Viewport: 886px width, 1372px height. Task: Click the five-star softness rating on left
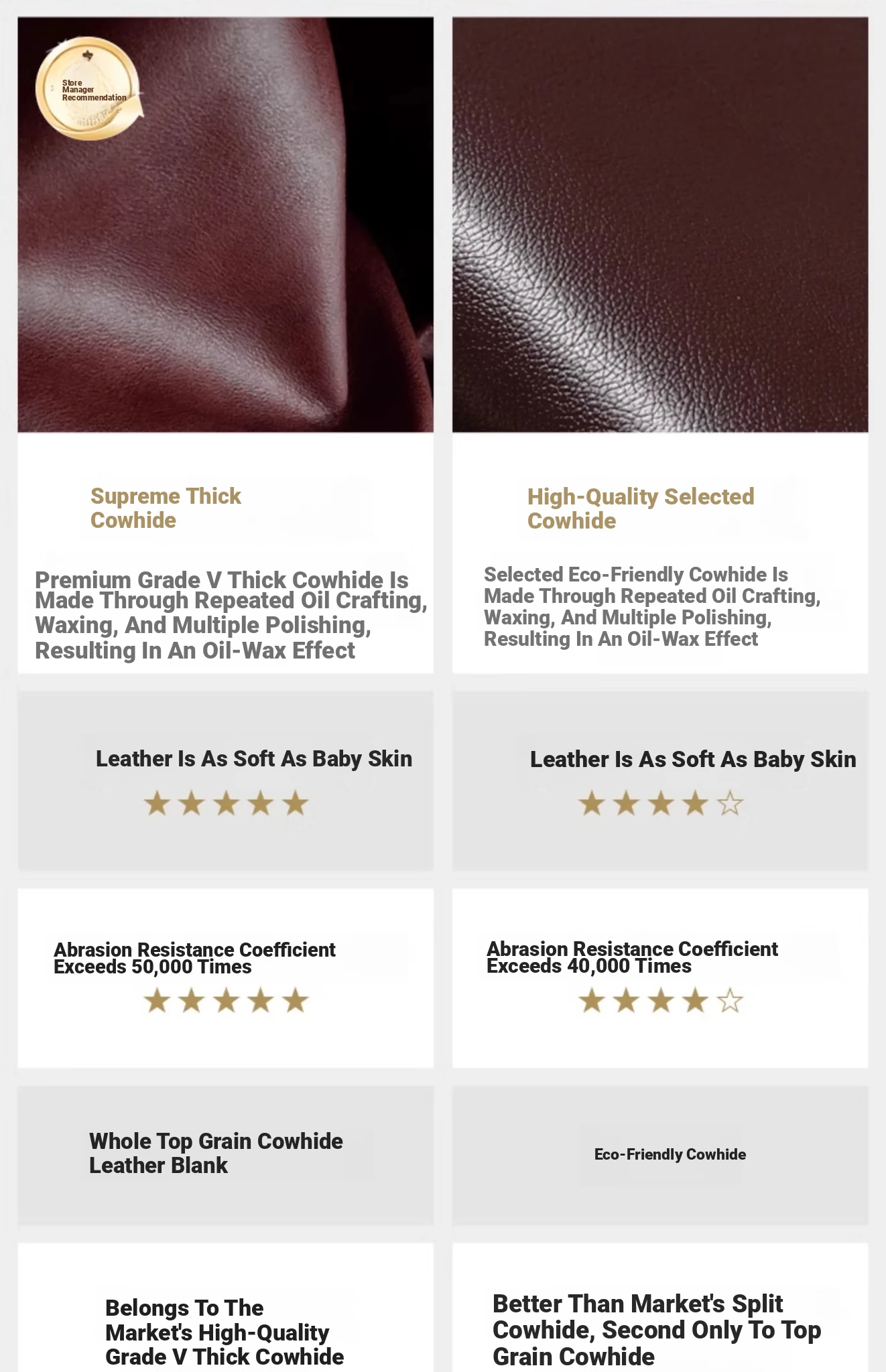tap(226, 803)
